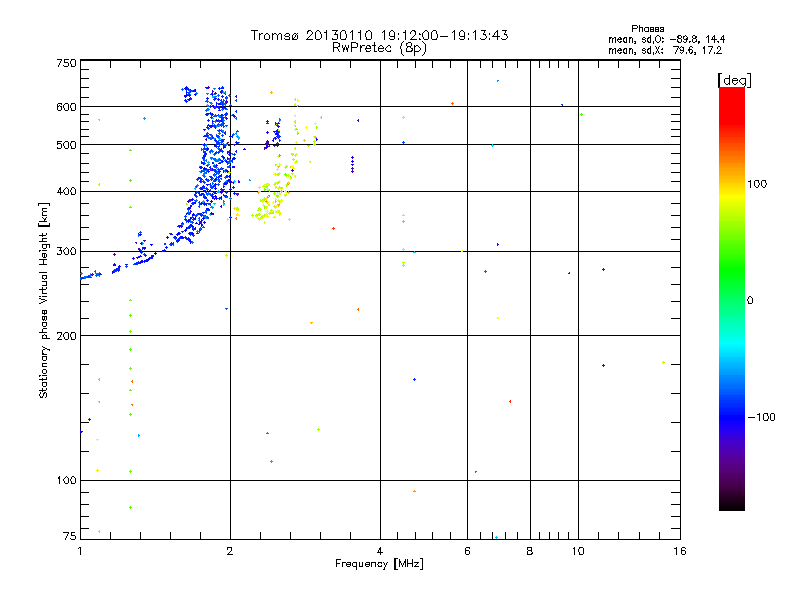Click the colorbar '0' tick label
800x600 pixels.
coord(750,301)
